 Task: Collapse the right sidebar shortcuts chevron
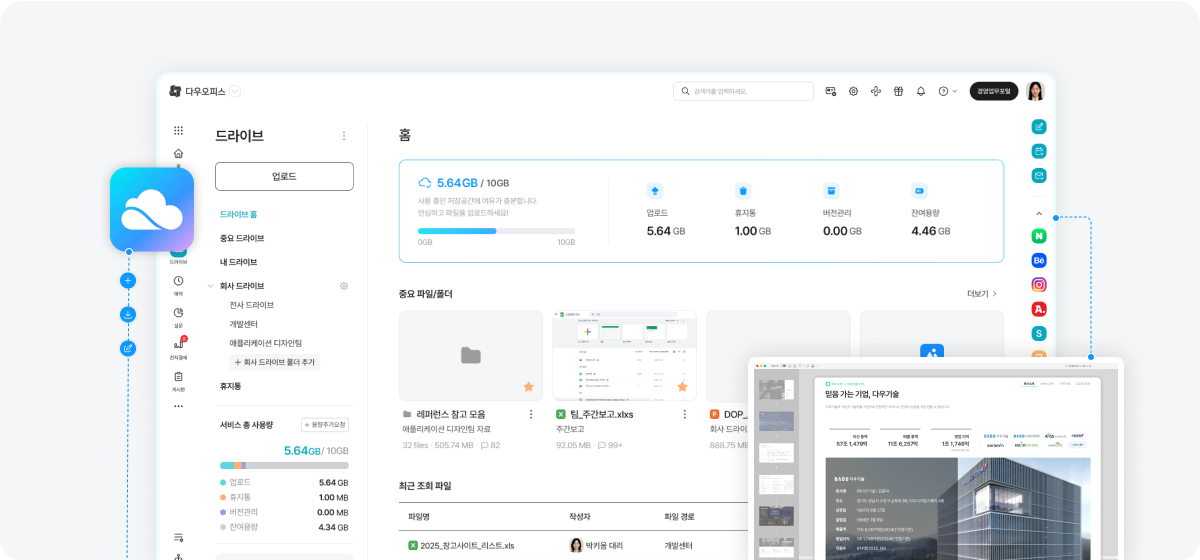(1039, 214)
